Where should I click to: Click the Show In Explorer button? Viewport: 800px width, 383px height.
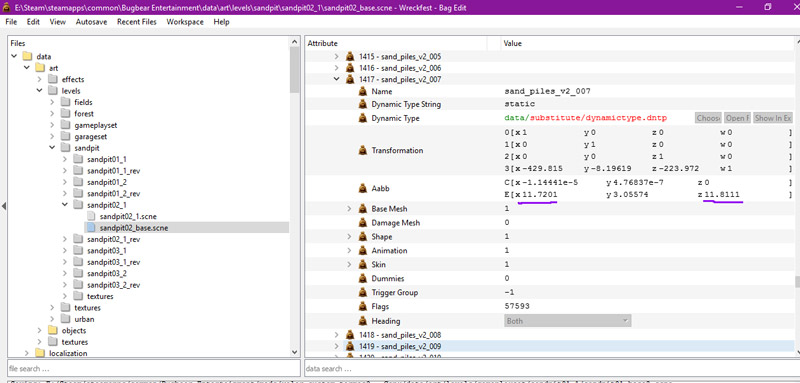click(x=773, y=118)
